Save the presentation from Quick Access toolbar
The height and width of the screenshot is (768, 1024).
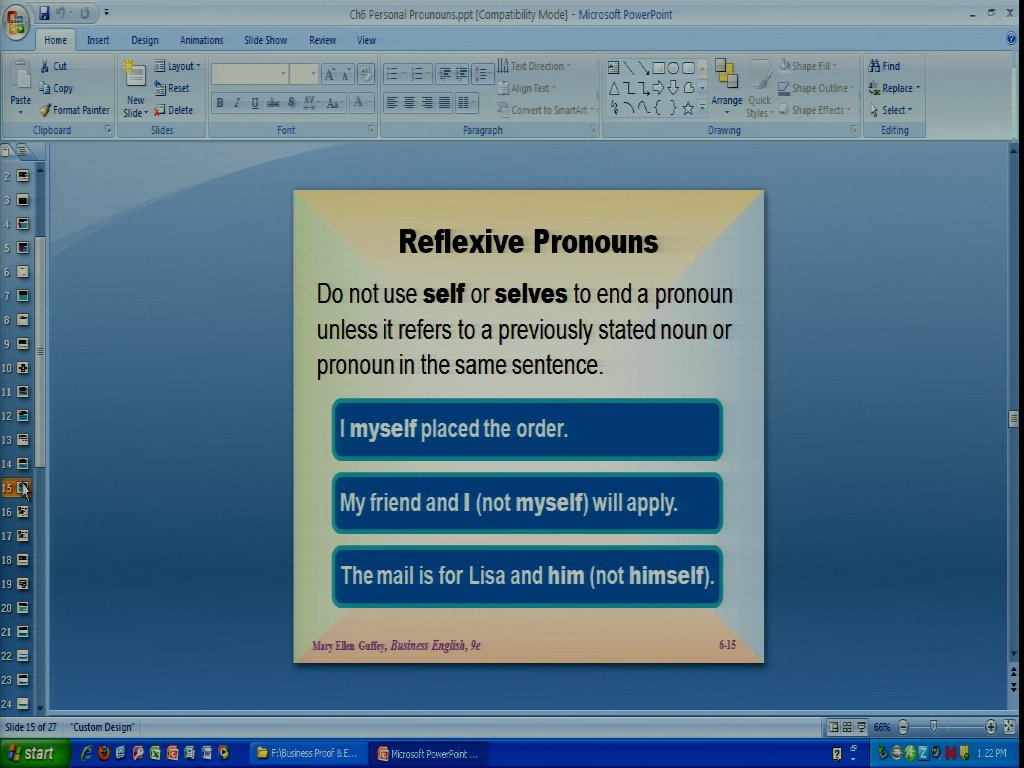(44, 13)
